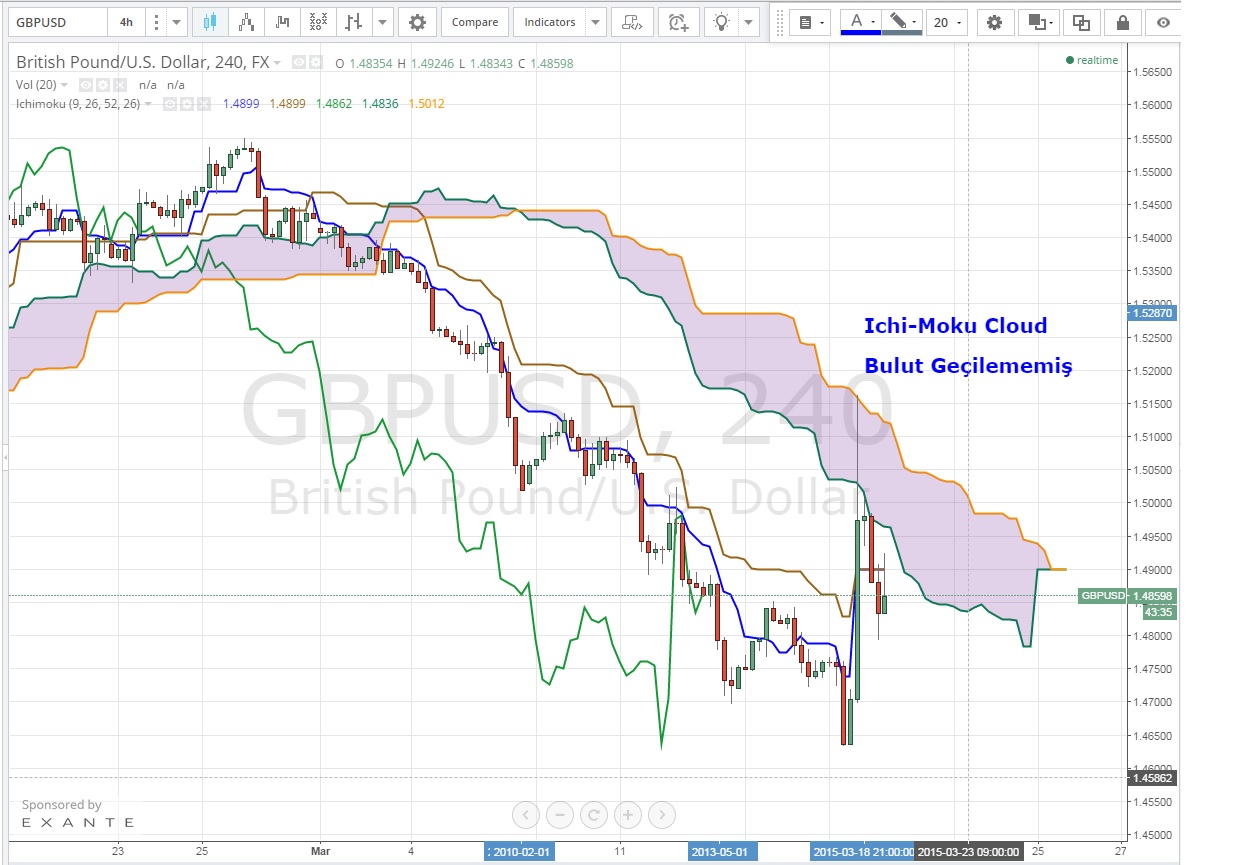The height and width of the screenshot is (865, 1257).
Task: Click the create alert clock icon
Action: (678, 22)
